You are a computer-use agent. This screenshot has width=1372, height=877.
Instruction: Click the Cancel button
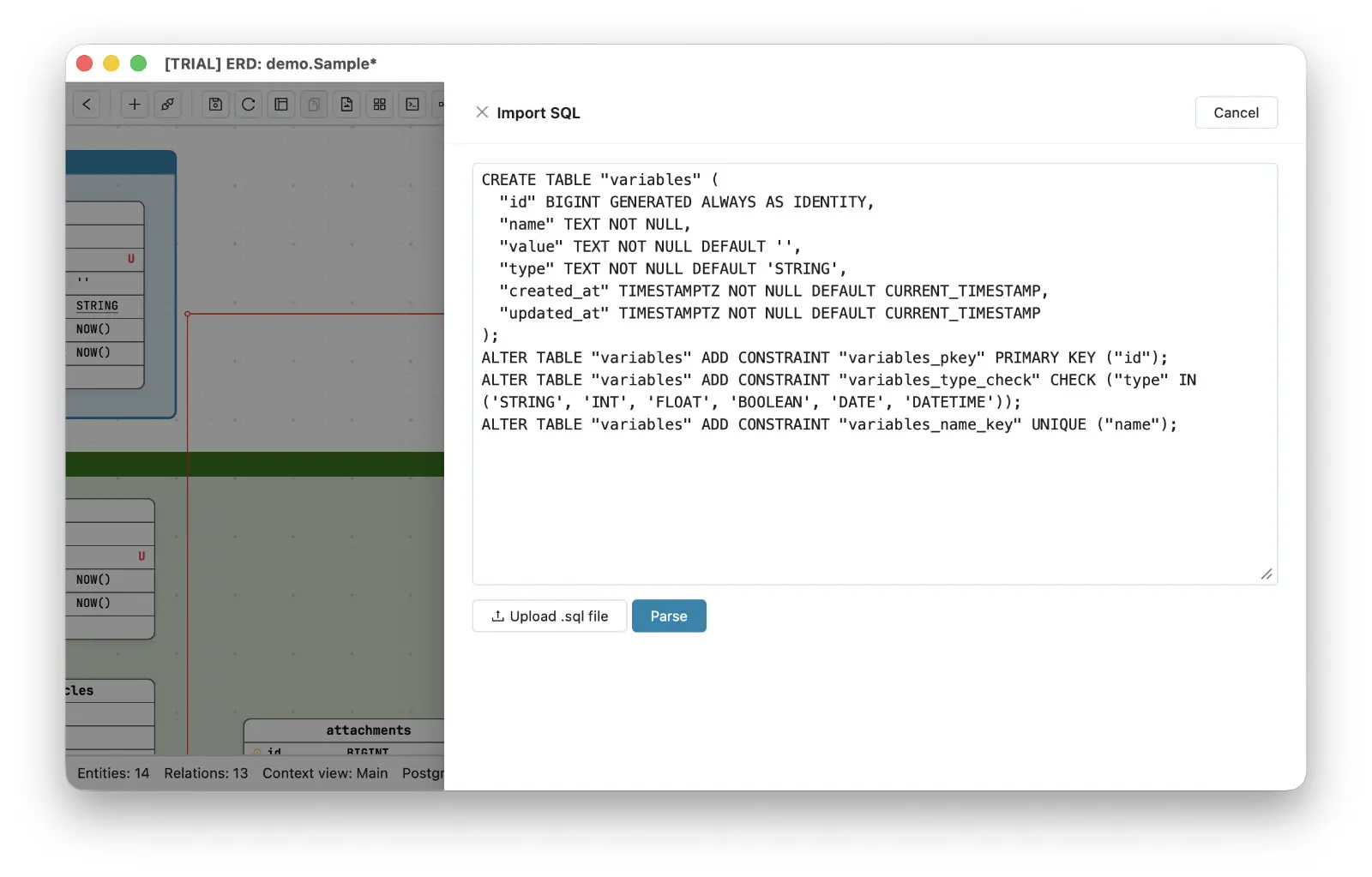(1236, 112)
